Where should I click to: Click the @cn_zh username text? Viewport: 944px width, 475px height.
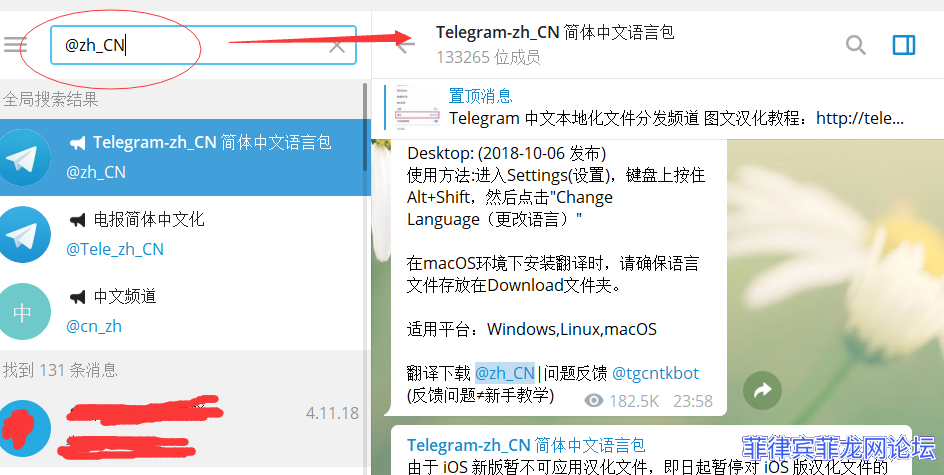[94, 326]
